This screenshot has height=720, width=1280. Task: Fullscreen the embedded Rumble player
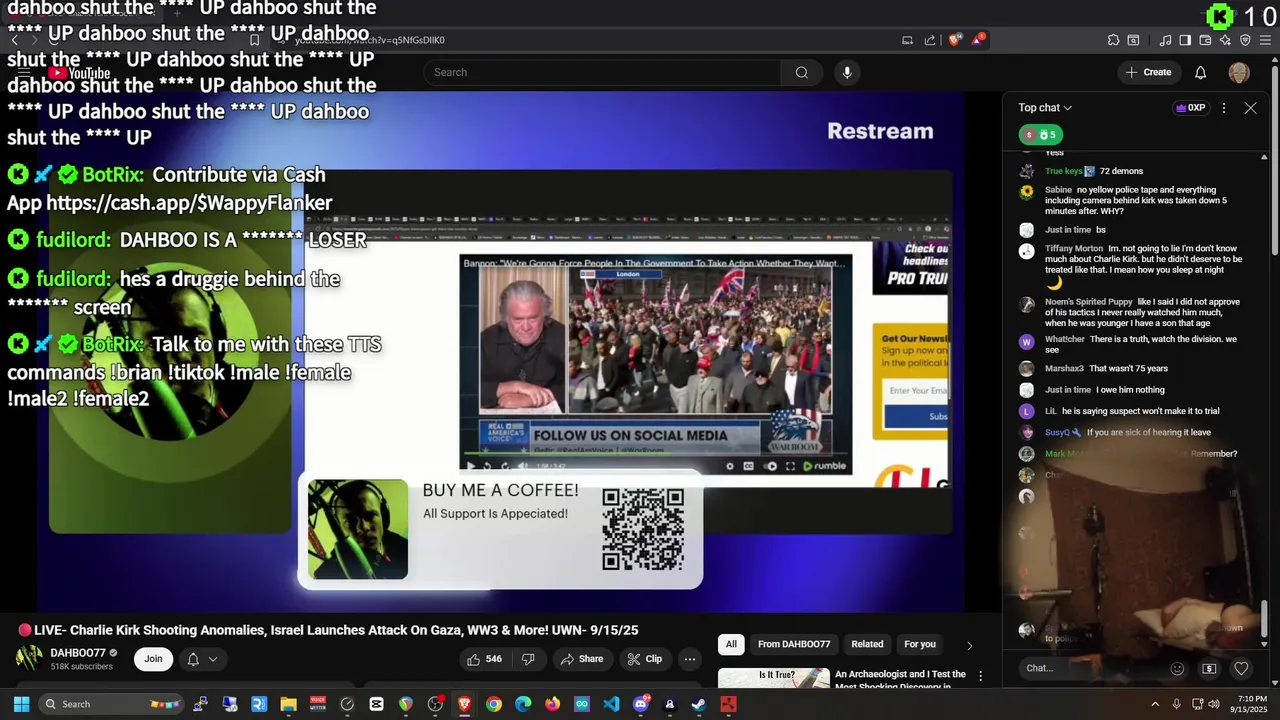pos(790,466)
